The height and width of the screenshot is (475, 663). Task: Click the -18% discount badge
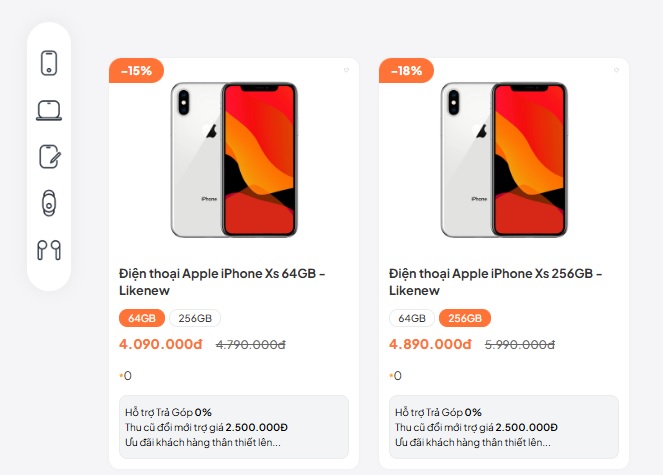coord(406,71)
